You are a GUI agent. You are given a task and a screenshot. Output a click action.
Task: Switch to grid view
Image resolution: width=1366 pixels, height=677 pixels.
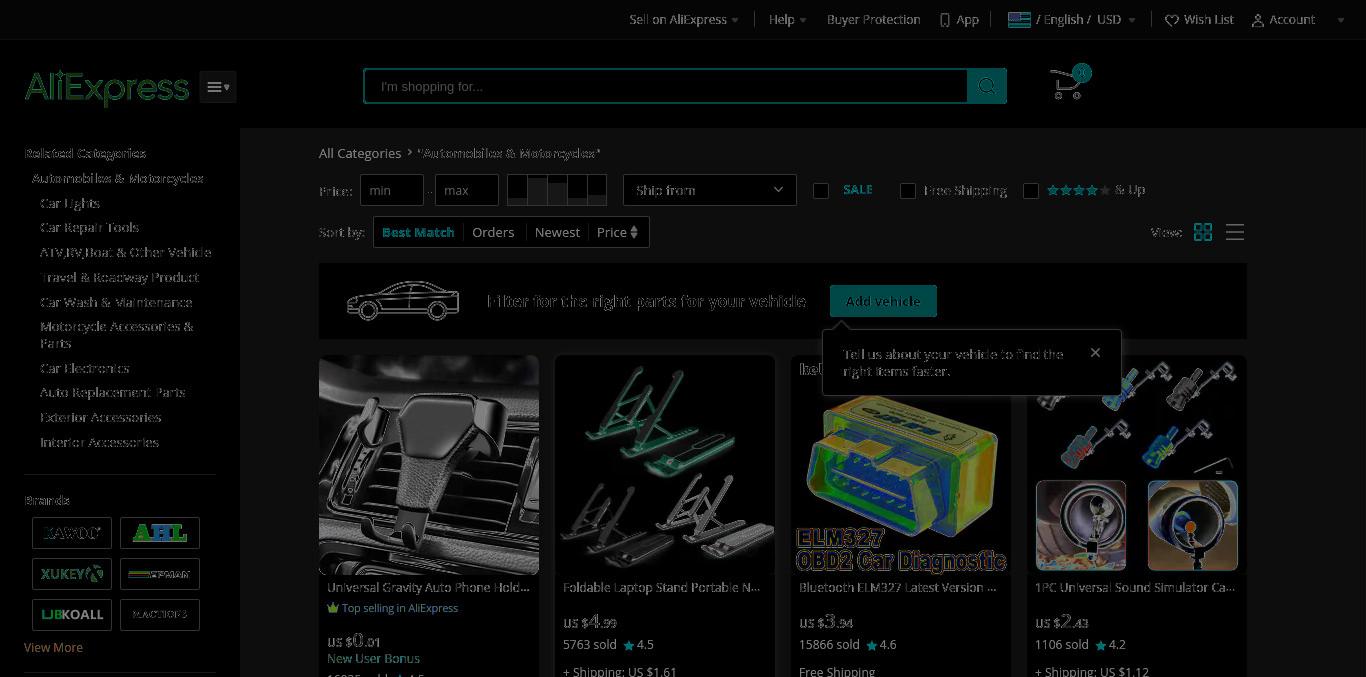coord(1203,232)
